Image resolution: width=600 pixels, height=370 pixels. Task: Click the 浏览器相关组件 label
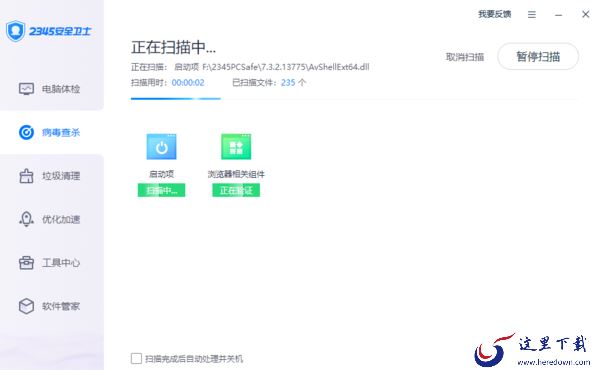click(236, 174)
